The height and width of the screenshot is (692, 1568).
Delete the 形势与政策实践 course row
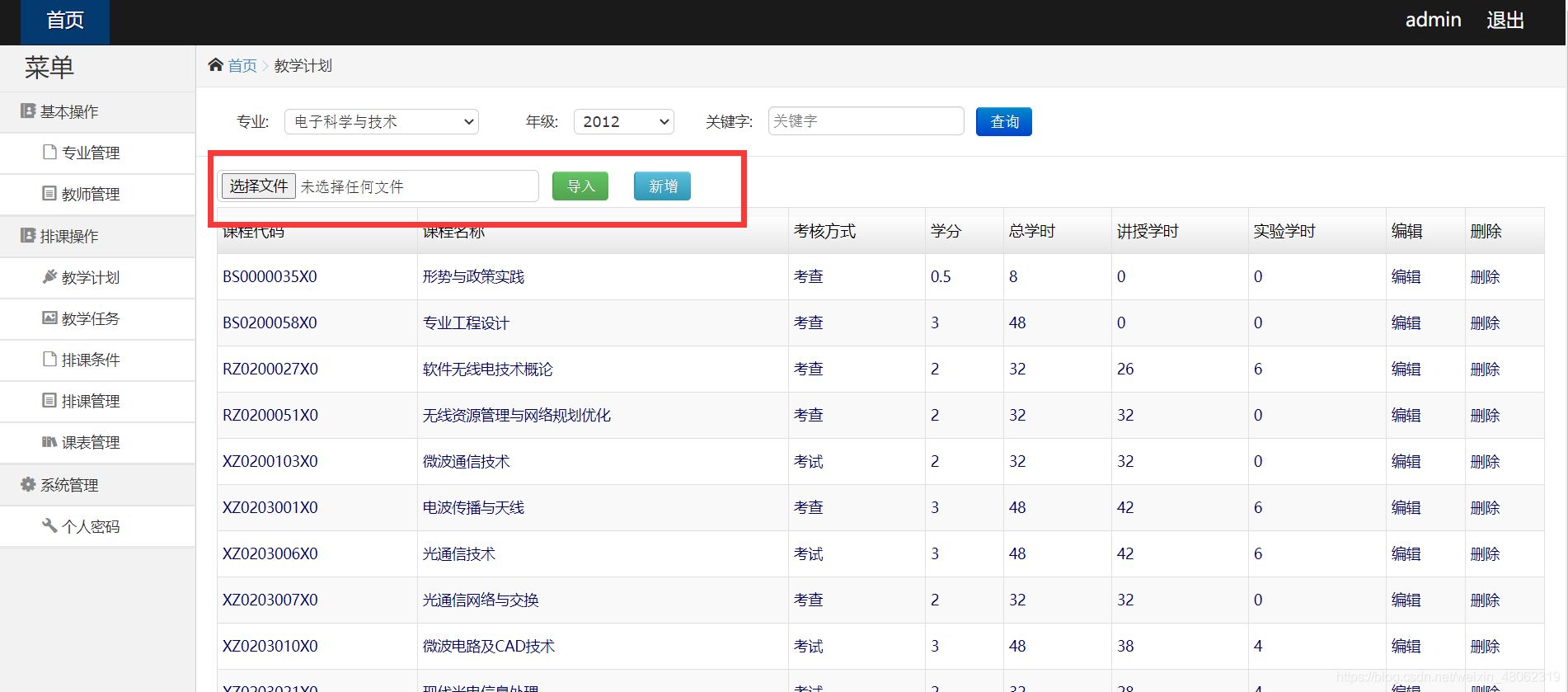tap(1485, 277)
